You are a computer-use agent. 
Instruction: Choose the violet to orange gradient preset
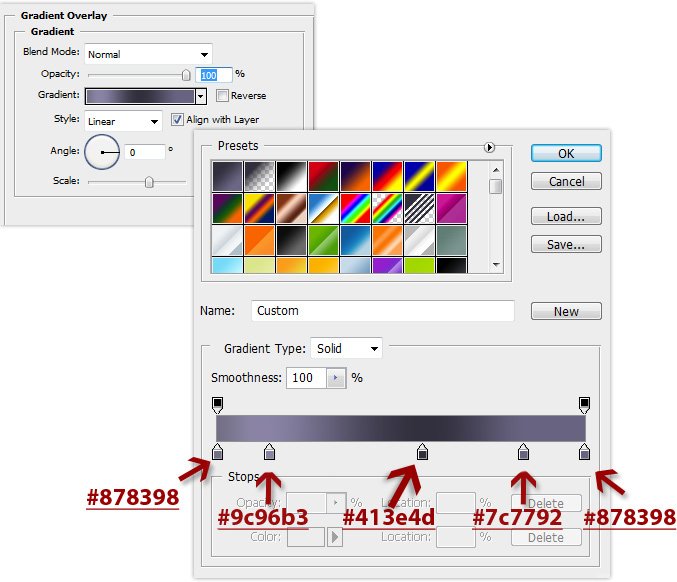[x=355, y=176]
